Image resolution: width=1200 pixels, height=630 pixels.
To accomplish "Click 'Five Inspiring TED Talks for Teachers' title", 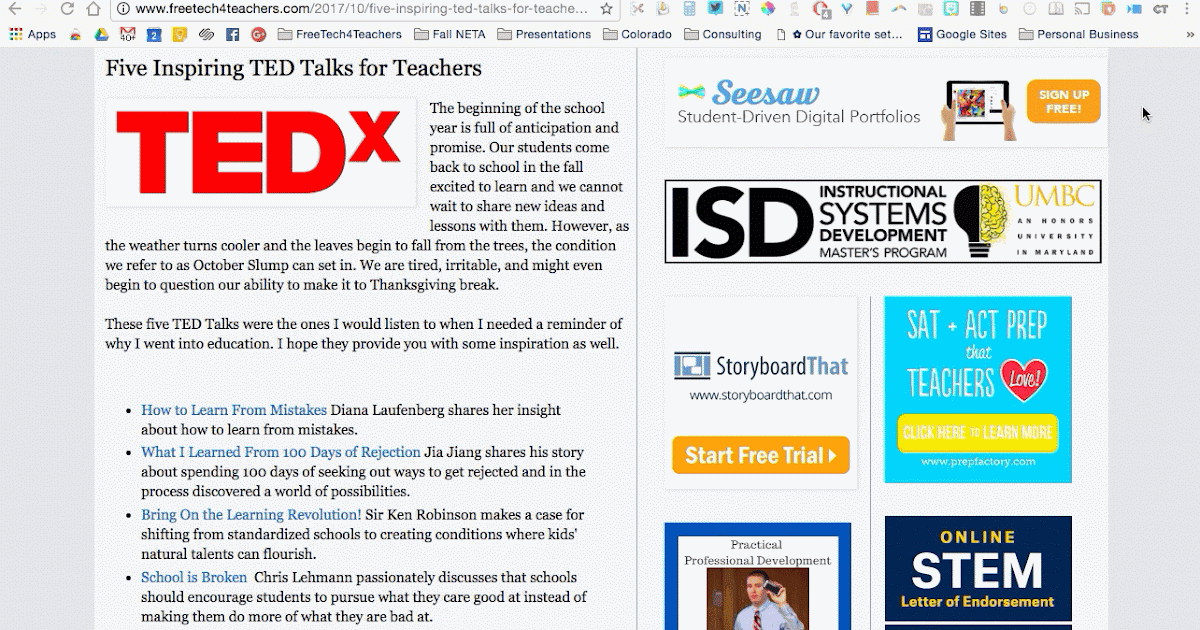I will coord(293,69).
